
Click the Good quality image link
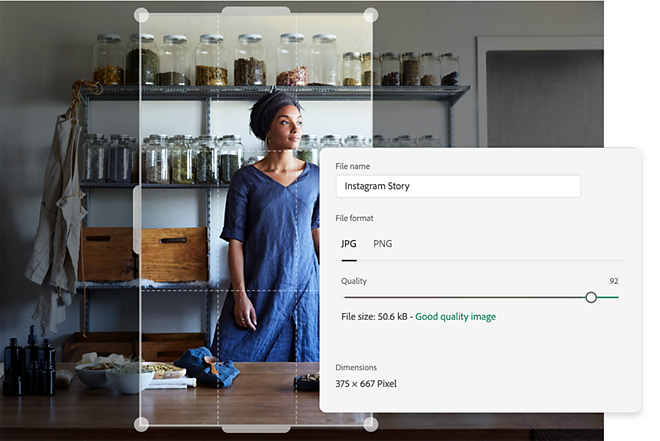tap(455, 317)
